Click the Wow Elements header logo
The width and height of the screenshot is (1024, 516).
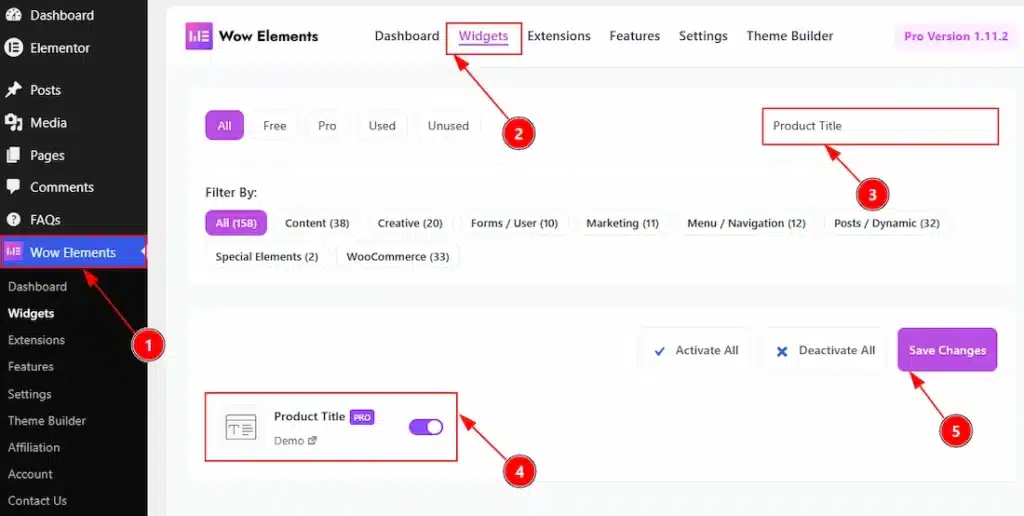(199, 36)
